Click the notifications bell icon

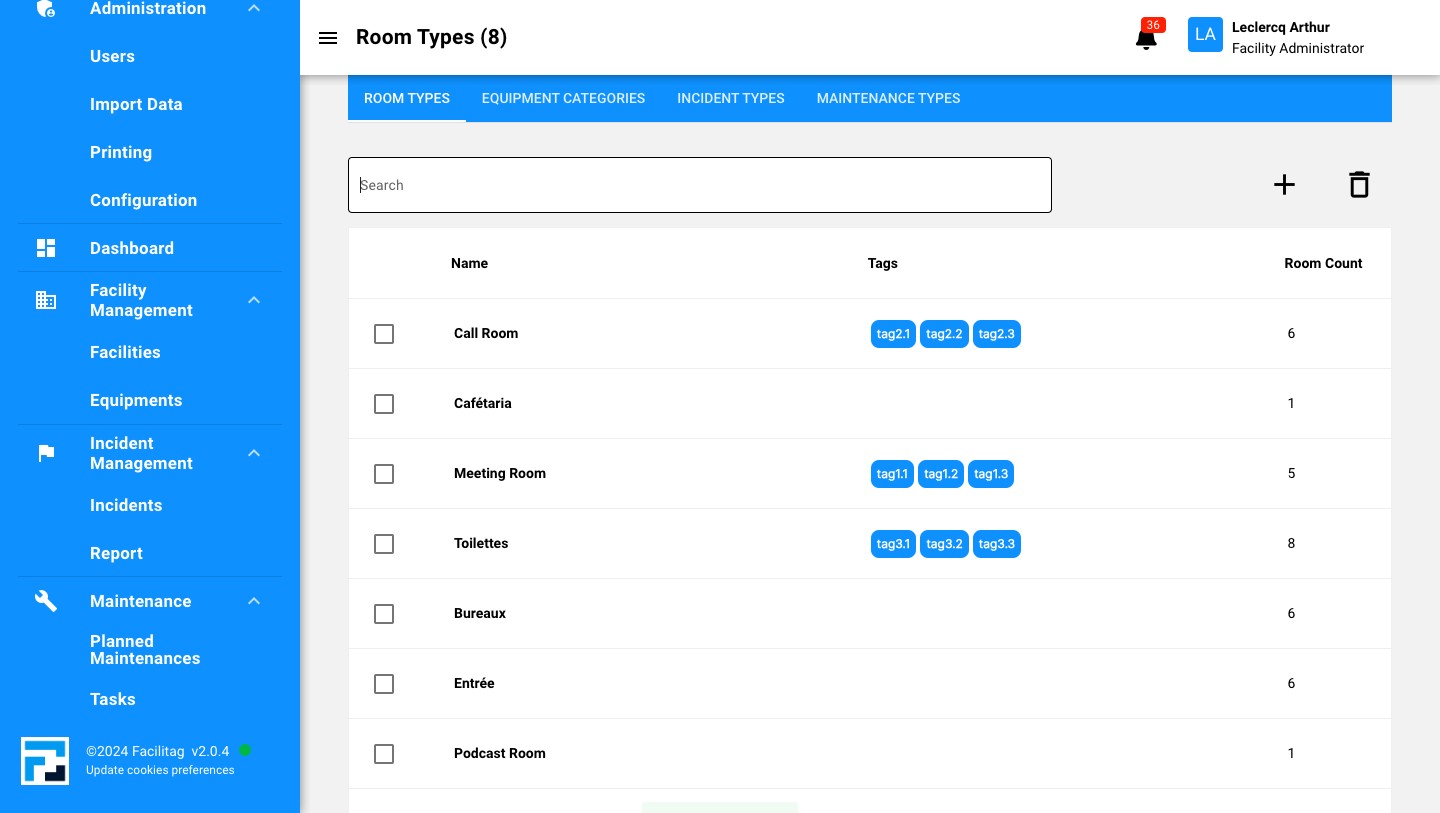coord(1146,38)
